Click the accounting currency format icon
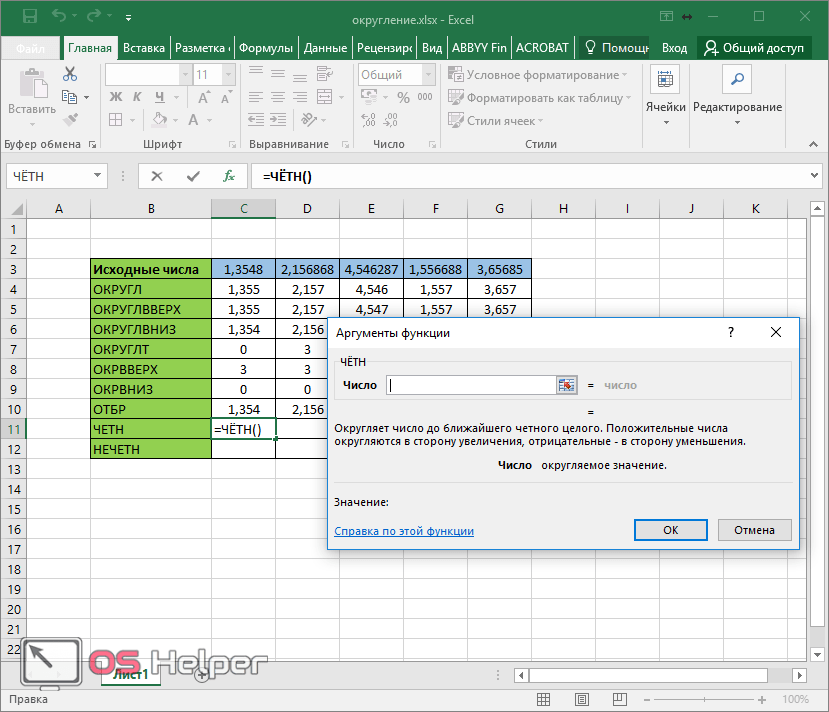 [x=369, y=97]
